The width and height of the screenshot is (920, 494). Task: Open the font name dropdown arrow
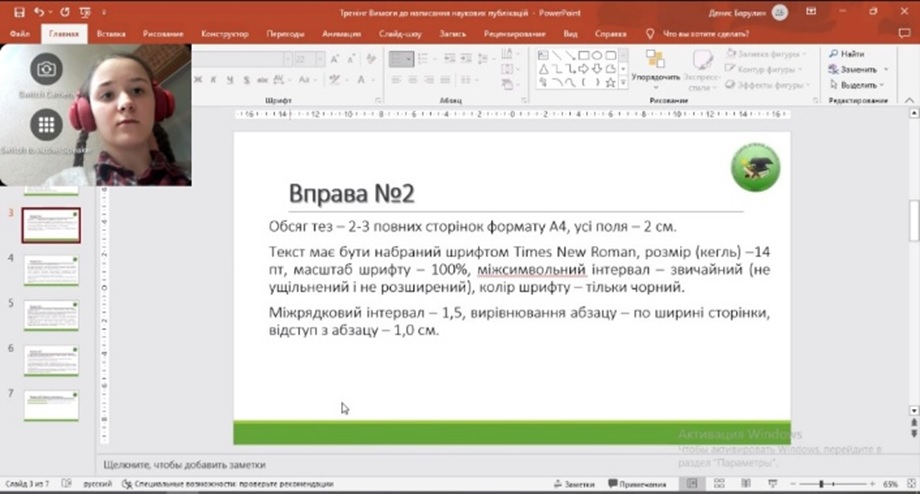(288, 59)
